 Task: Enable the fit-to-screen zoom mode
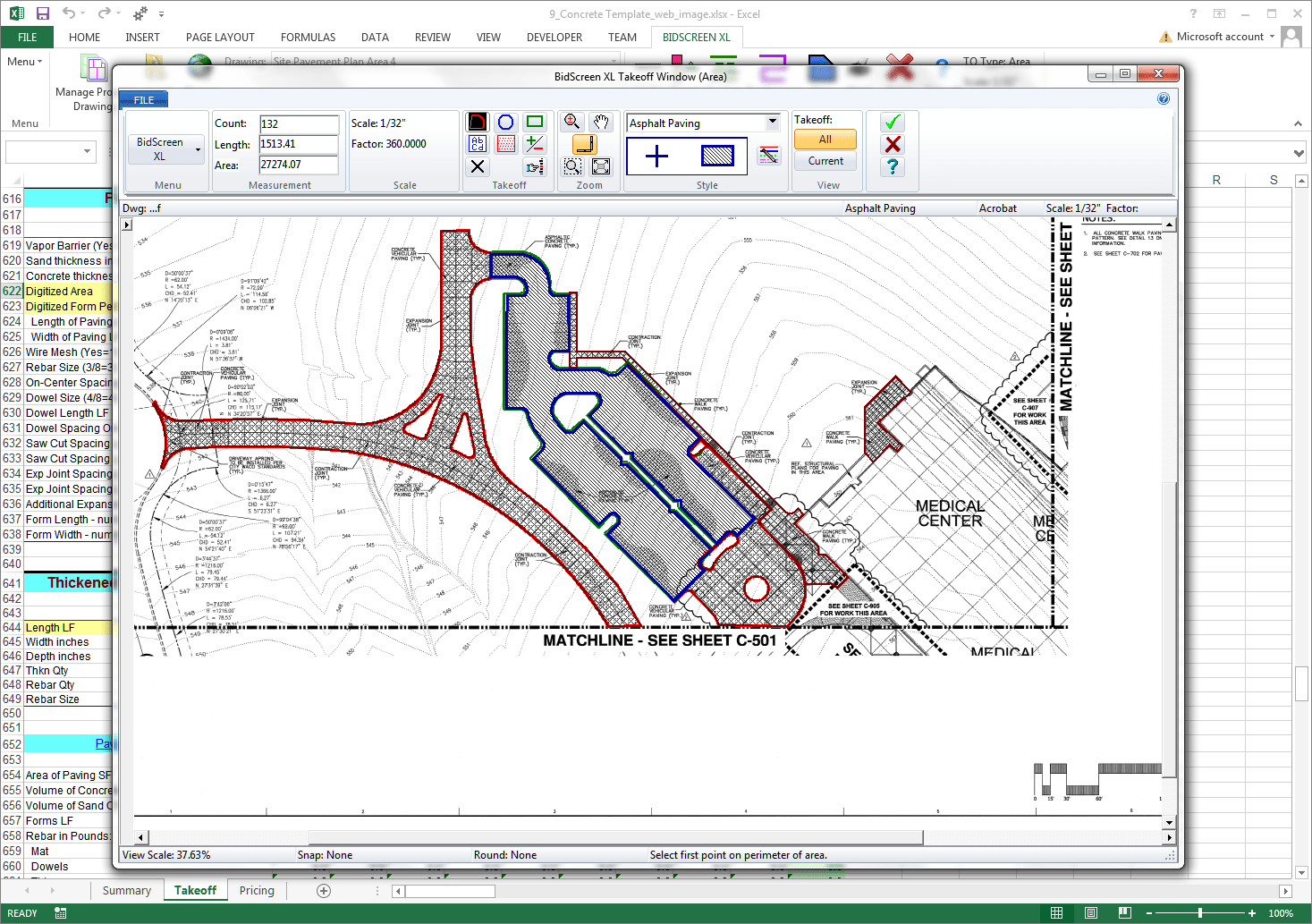(x=601, y=166)
